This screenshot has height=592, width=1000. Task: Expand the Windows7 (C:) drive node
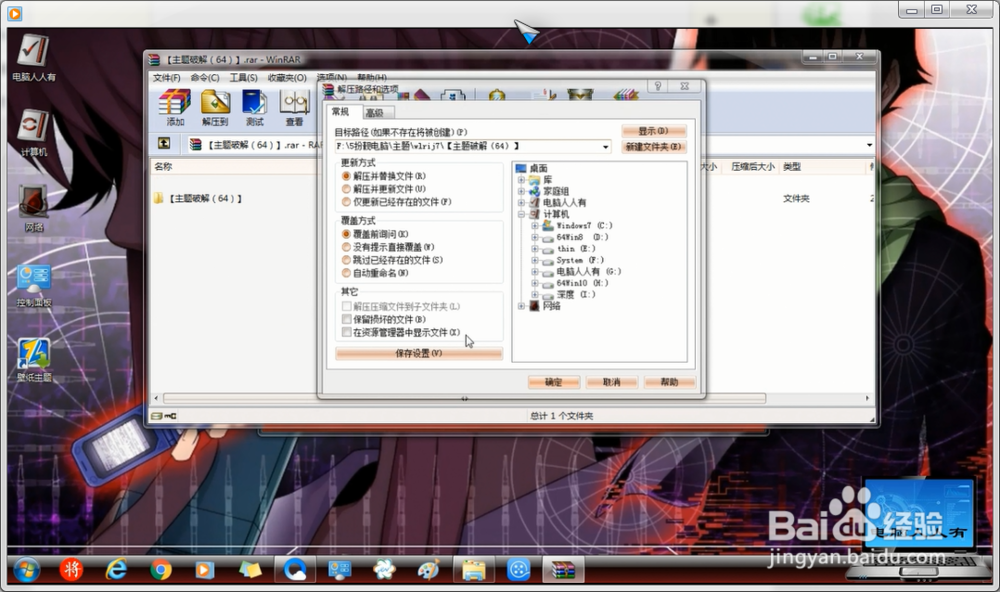(x=534, y=226)
